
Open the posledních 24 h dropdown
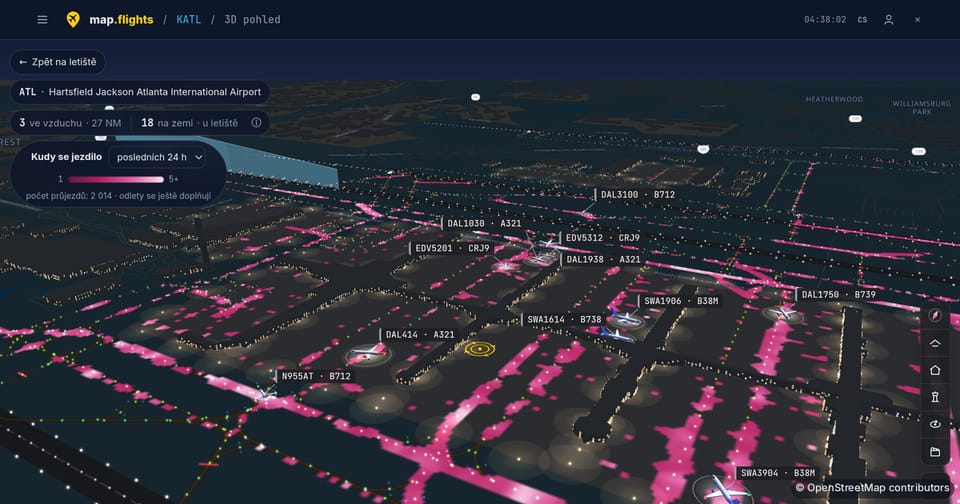click(159, 157)
